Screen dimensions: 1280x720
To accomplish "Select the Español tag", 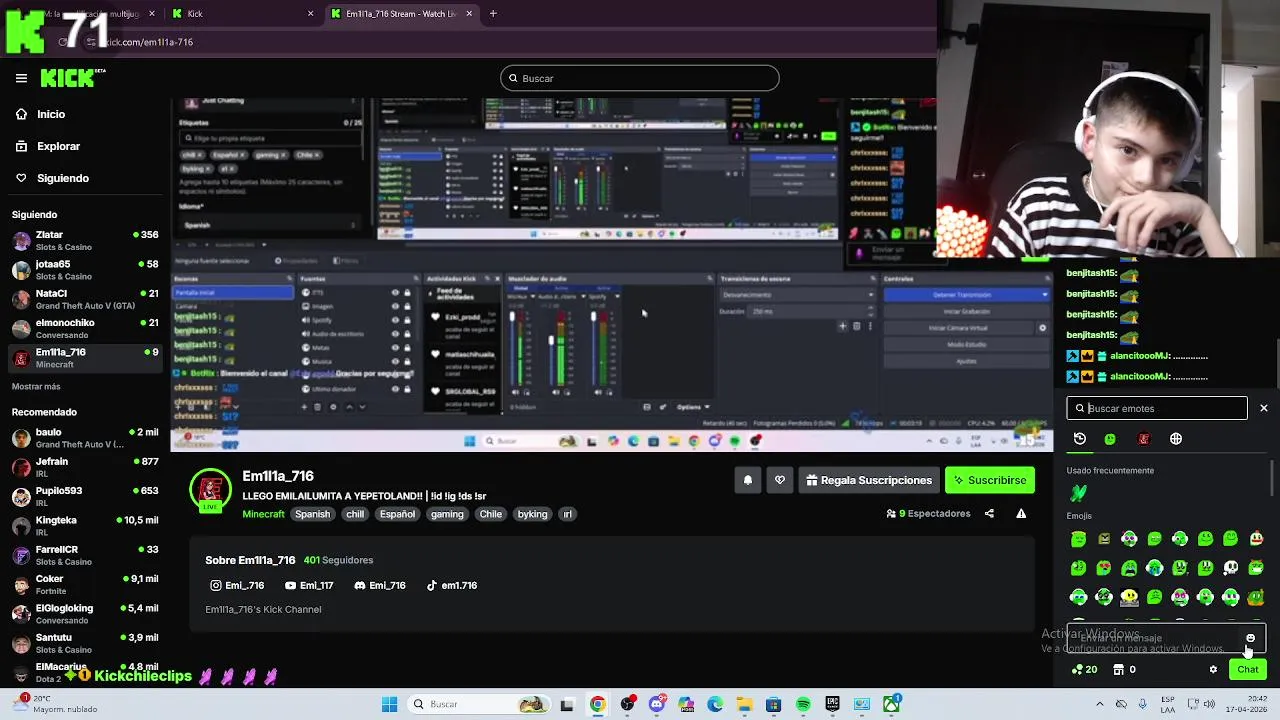I will click(x=397, y=514).
